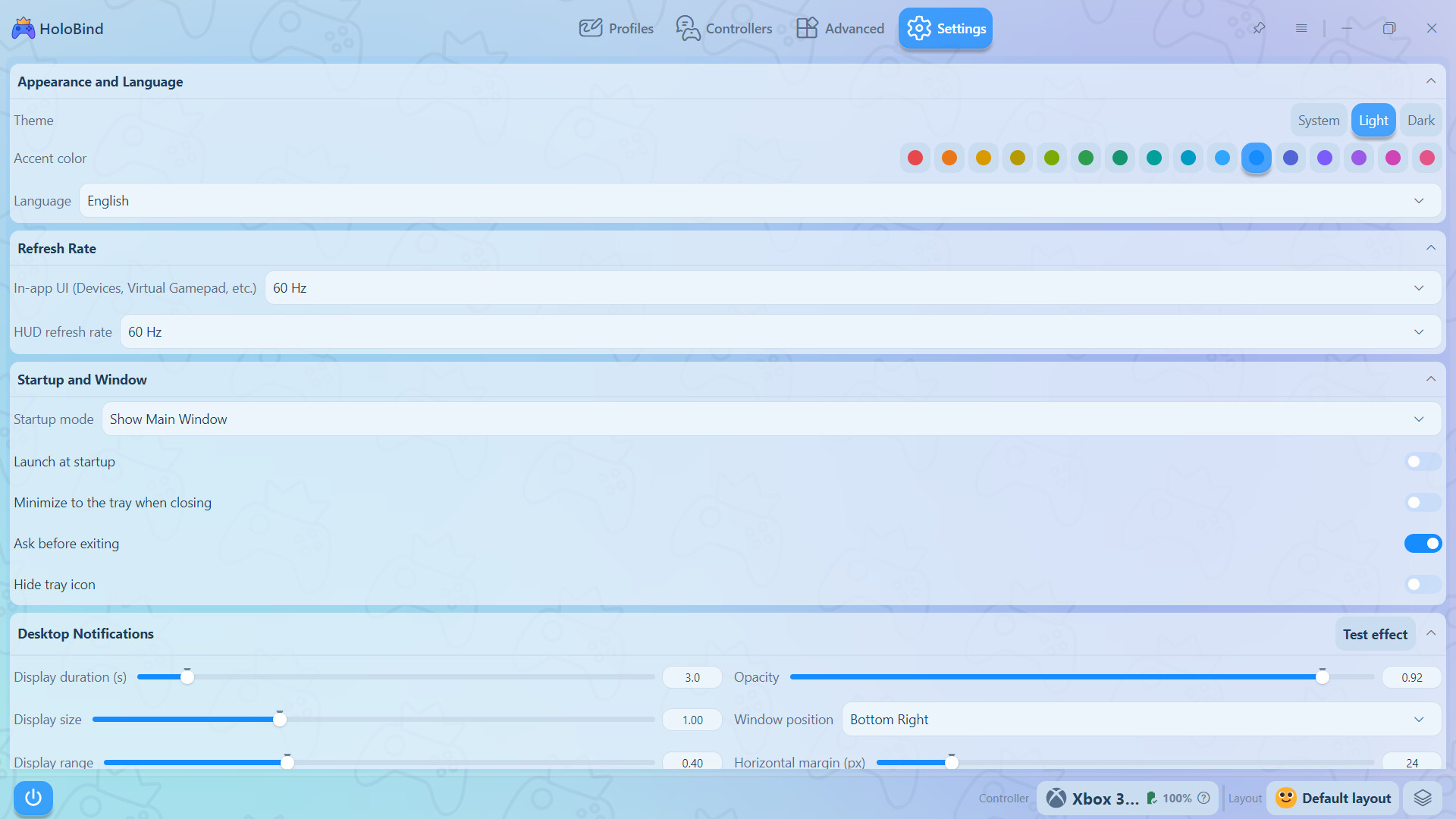Collapse Appearance and Language section
The image size is (1456, 819).
click(x=1430, y=81)
